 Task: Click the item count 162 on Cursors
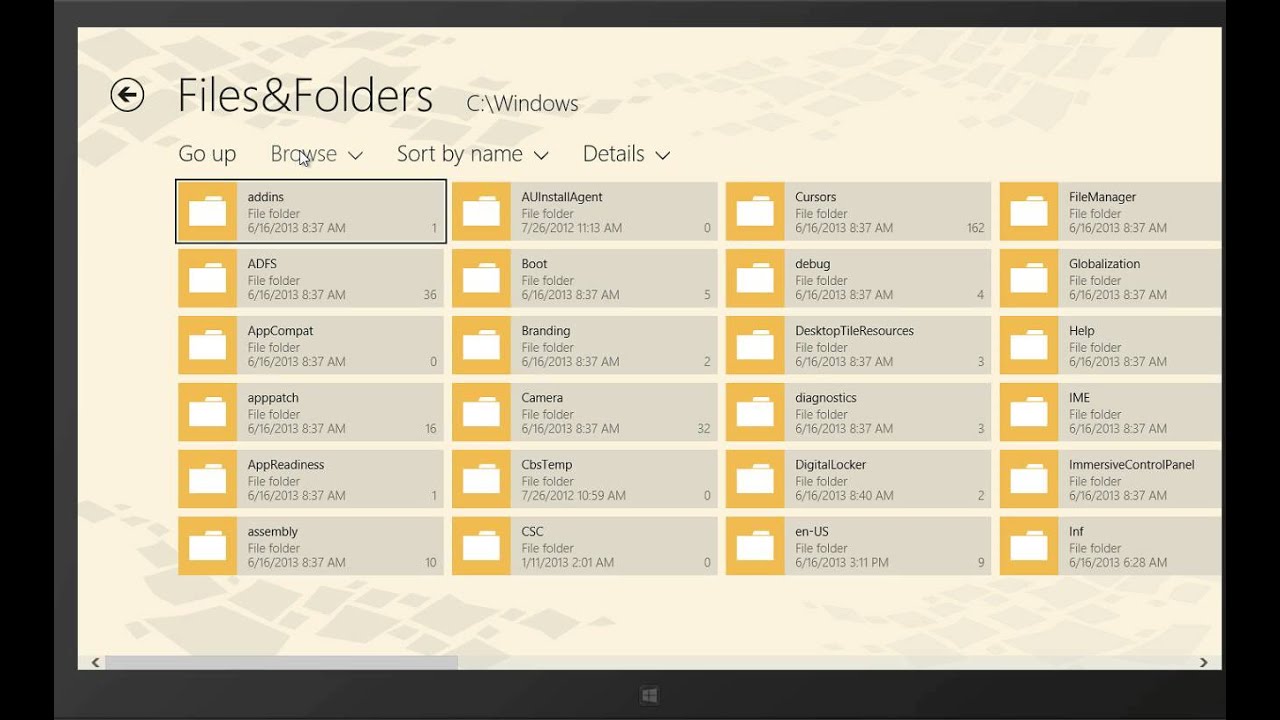pos(976,228)
